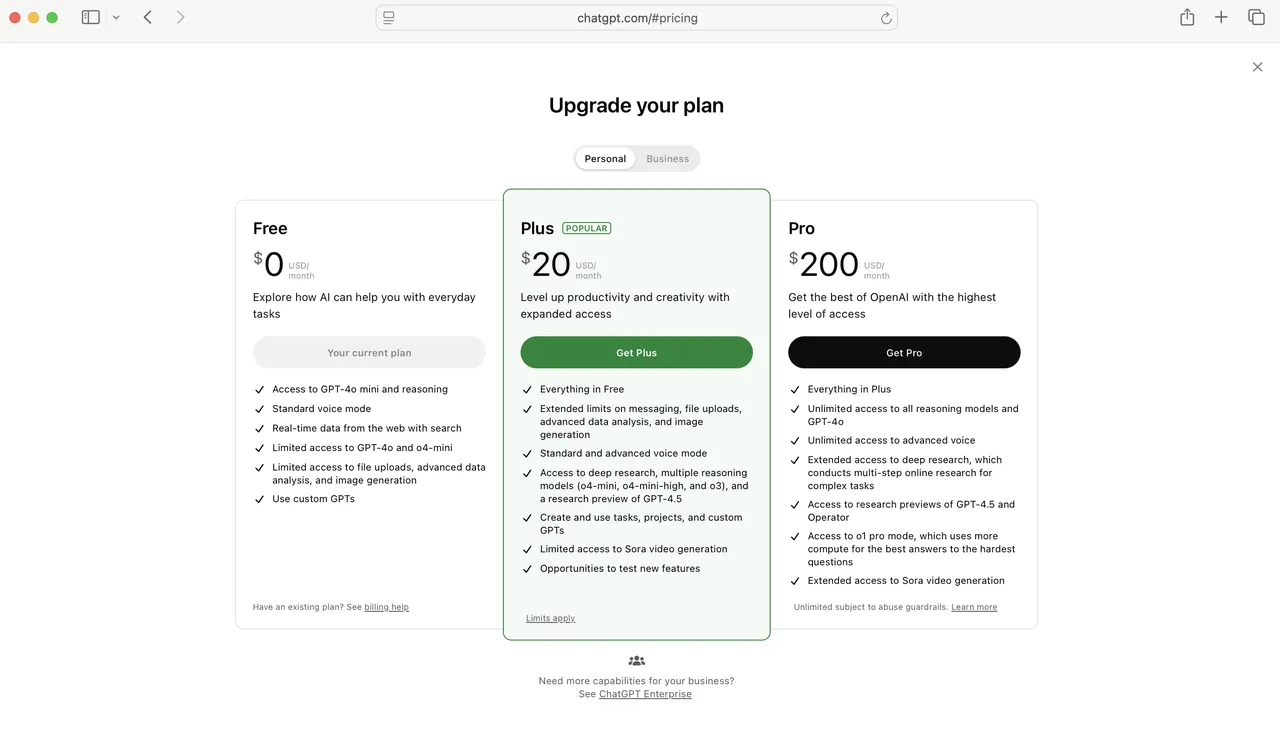The image size is (1280, 733).
Task: Click the Get Pro button
Action: coord(904,353)
